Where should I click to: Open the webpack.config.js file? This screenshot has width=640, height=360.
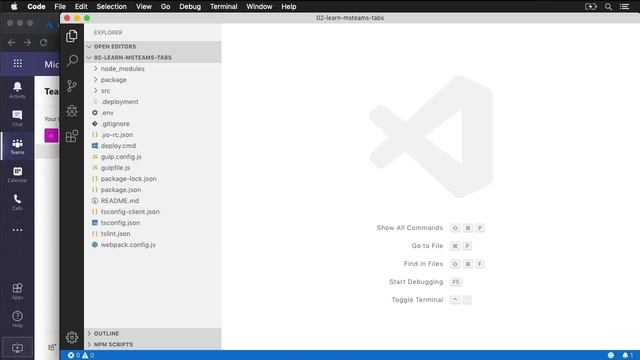(x=153, y=245)
